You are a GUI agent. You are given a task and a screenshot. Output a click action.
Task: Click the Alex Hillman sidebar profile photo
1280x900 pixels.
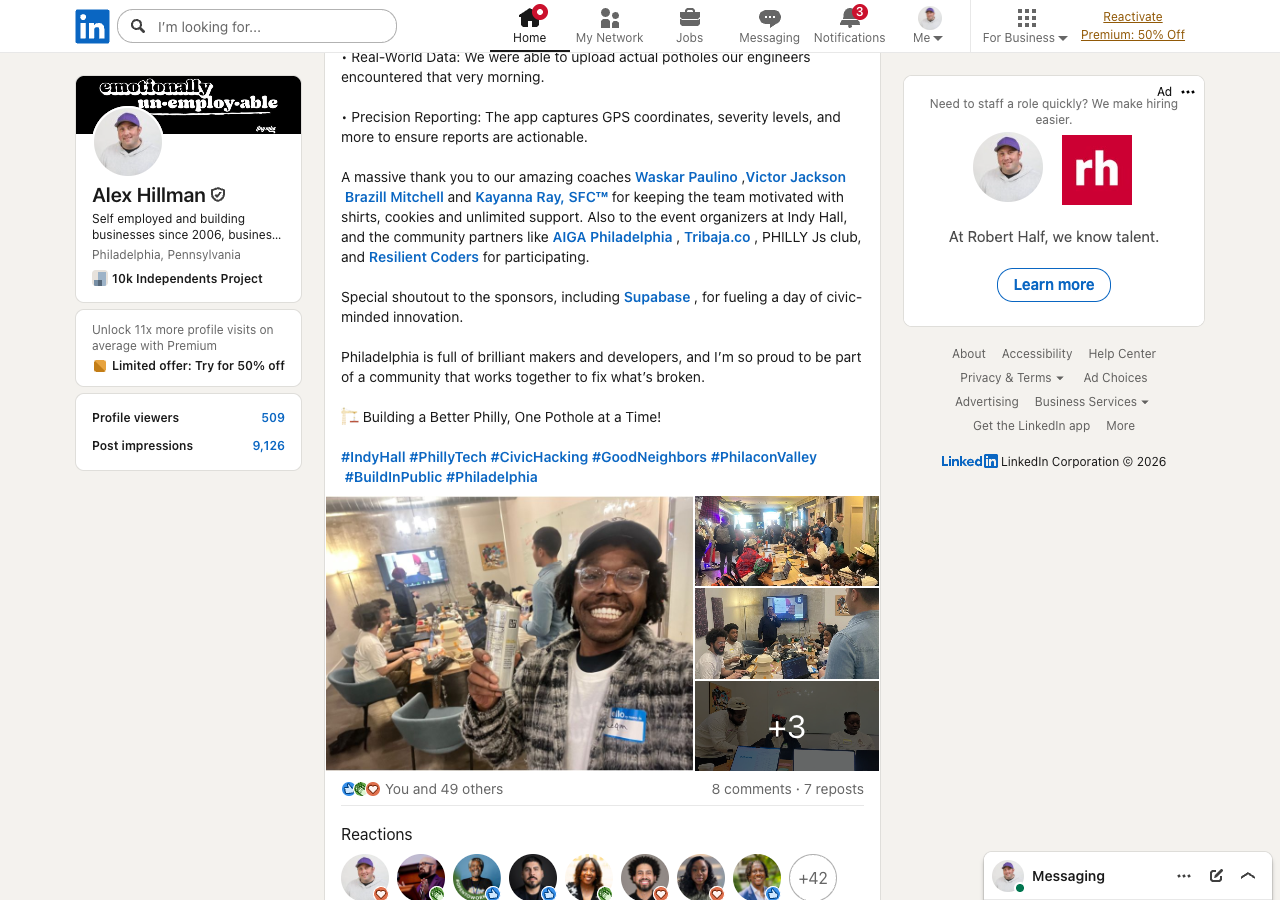pyautogui.click(x=128, y=142)
